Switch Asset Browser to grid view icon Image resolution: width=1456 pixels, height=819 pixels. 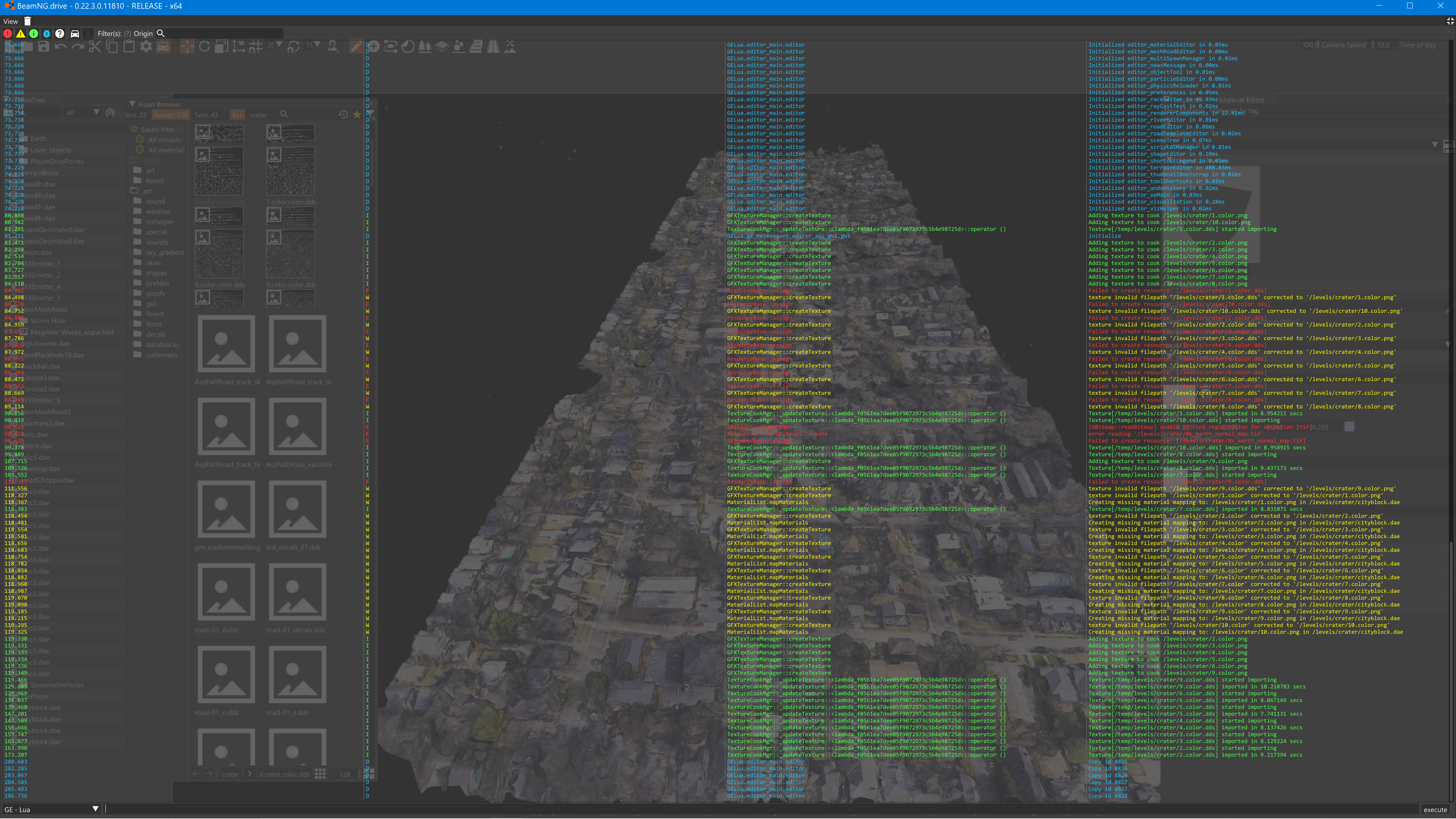320,774
